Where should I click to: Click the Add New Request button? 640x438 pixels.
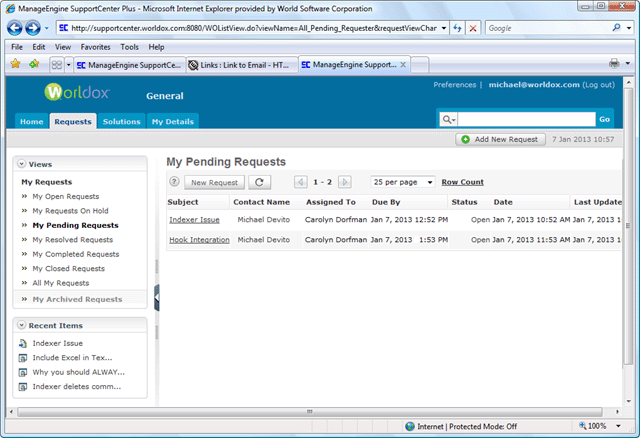point(500,139)
